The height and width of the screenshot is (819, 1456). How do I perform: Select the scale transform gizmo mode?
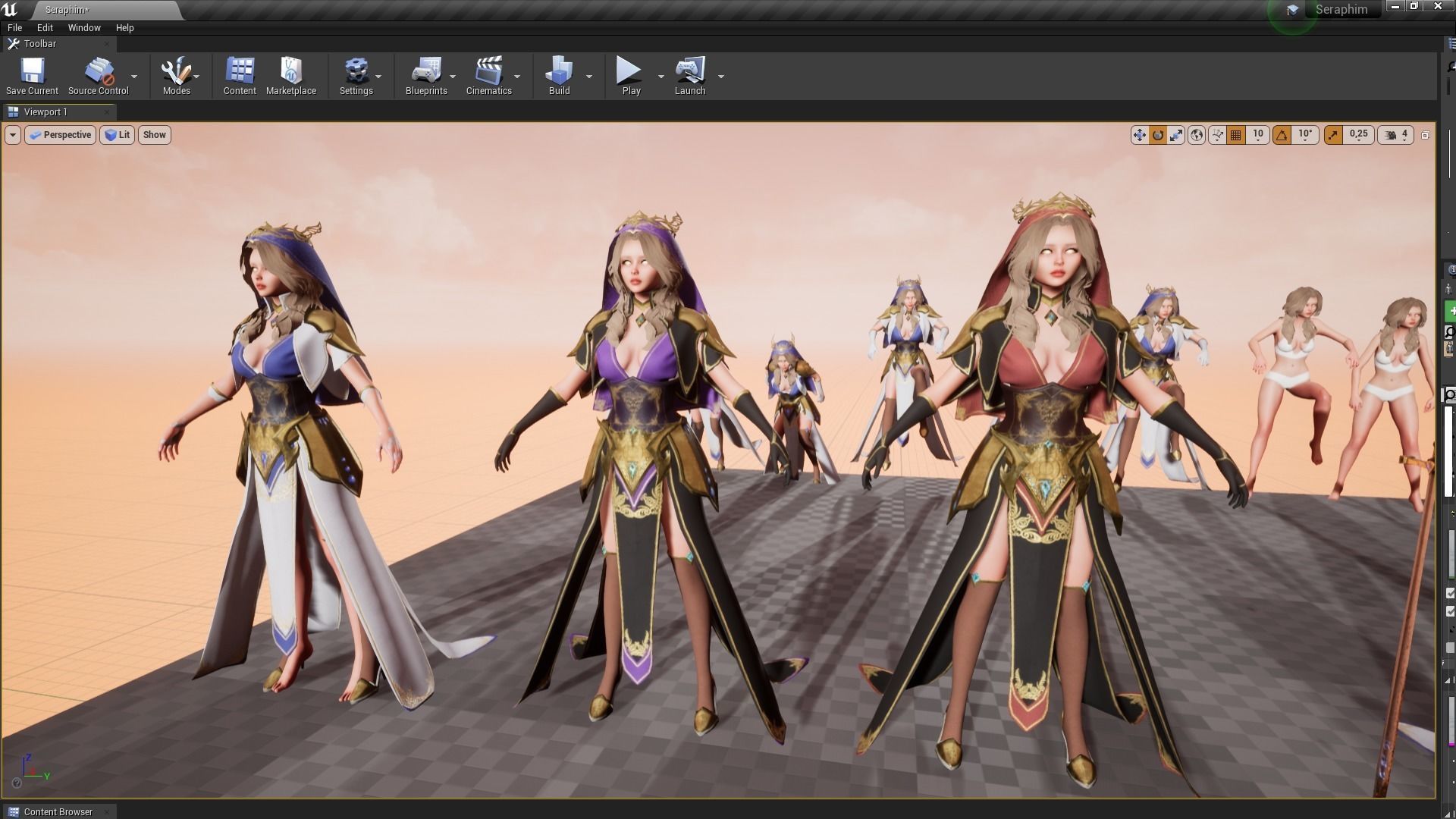1176,135
